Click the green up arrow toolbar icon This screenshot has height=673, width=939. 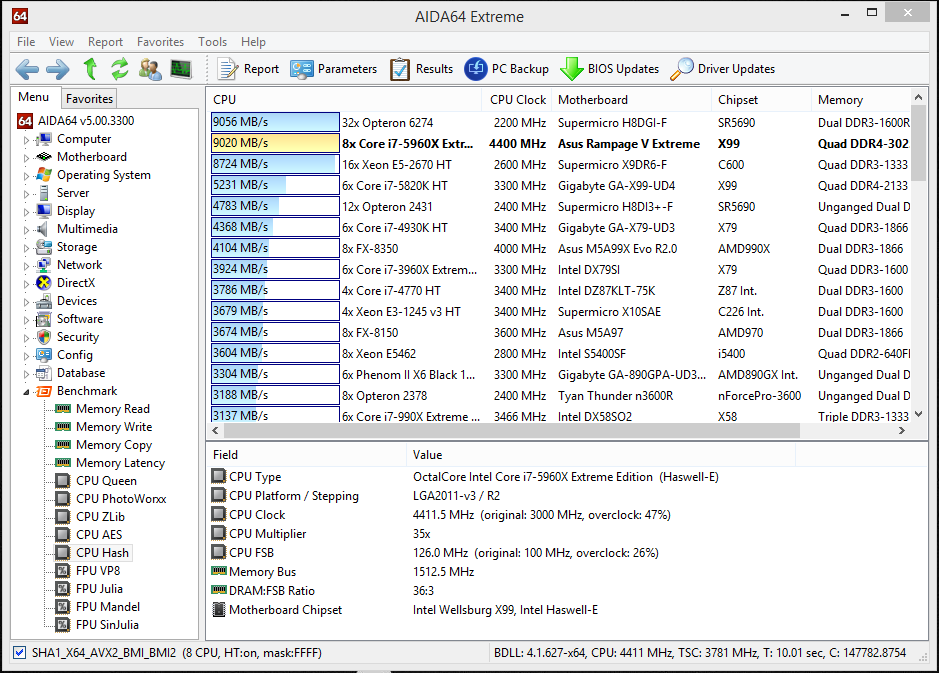[90, 69]
